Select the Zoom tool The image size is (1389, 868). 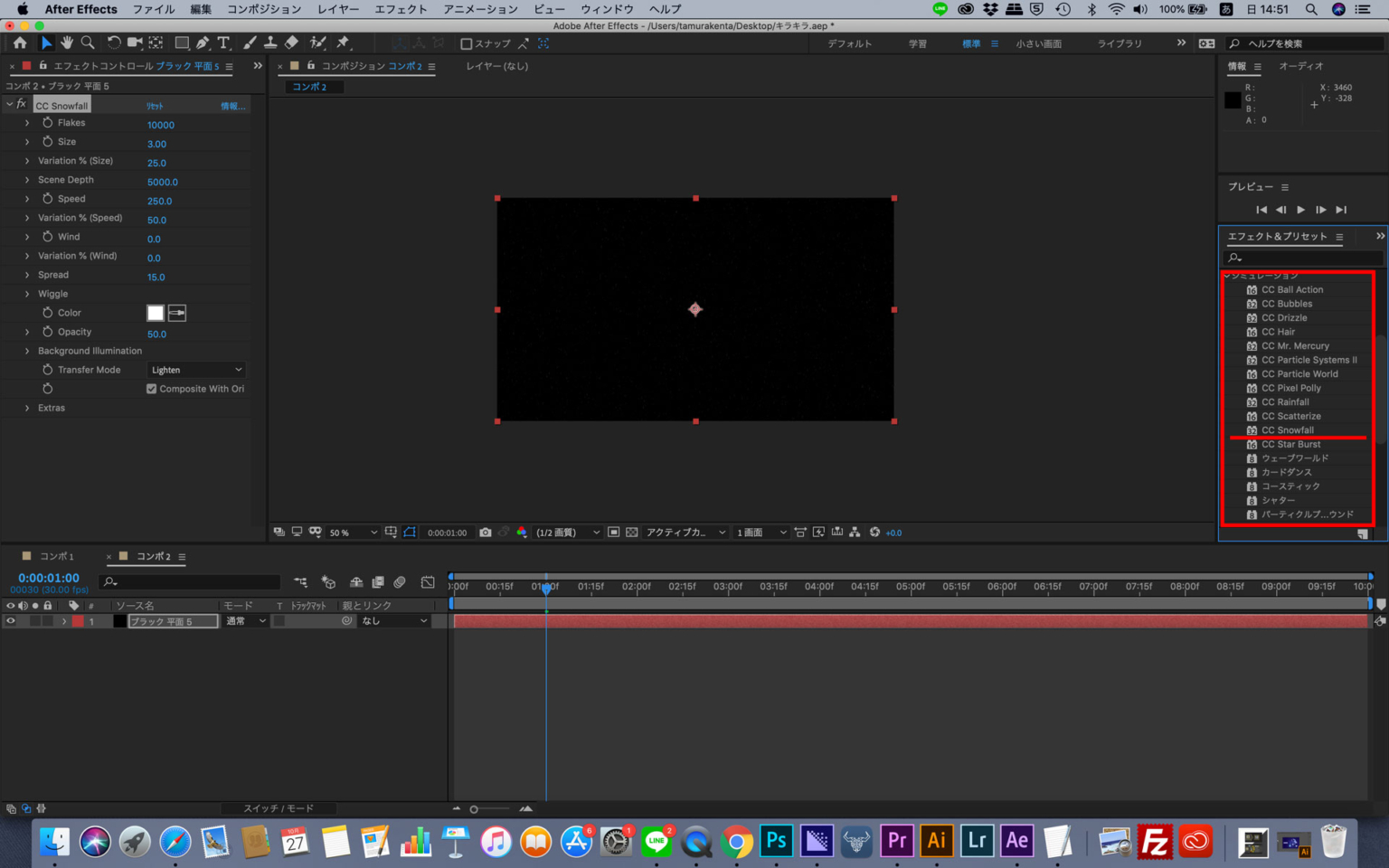(88, 42)
